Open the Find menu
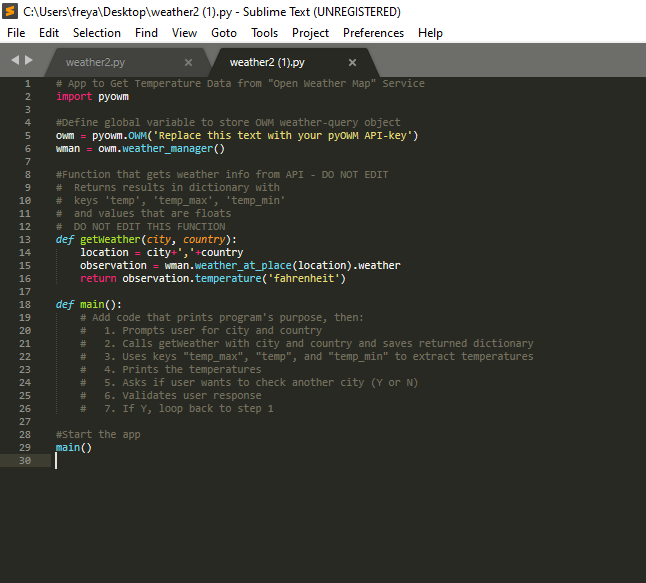The height and width of the screenshot is (583, 646). point(146,33)
